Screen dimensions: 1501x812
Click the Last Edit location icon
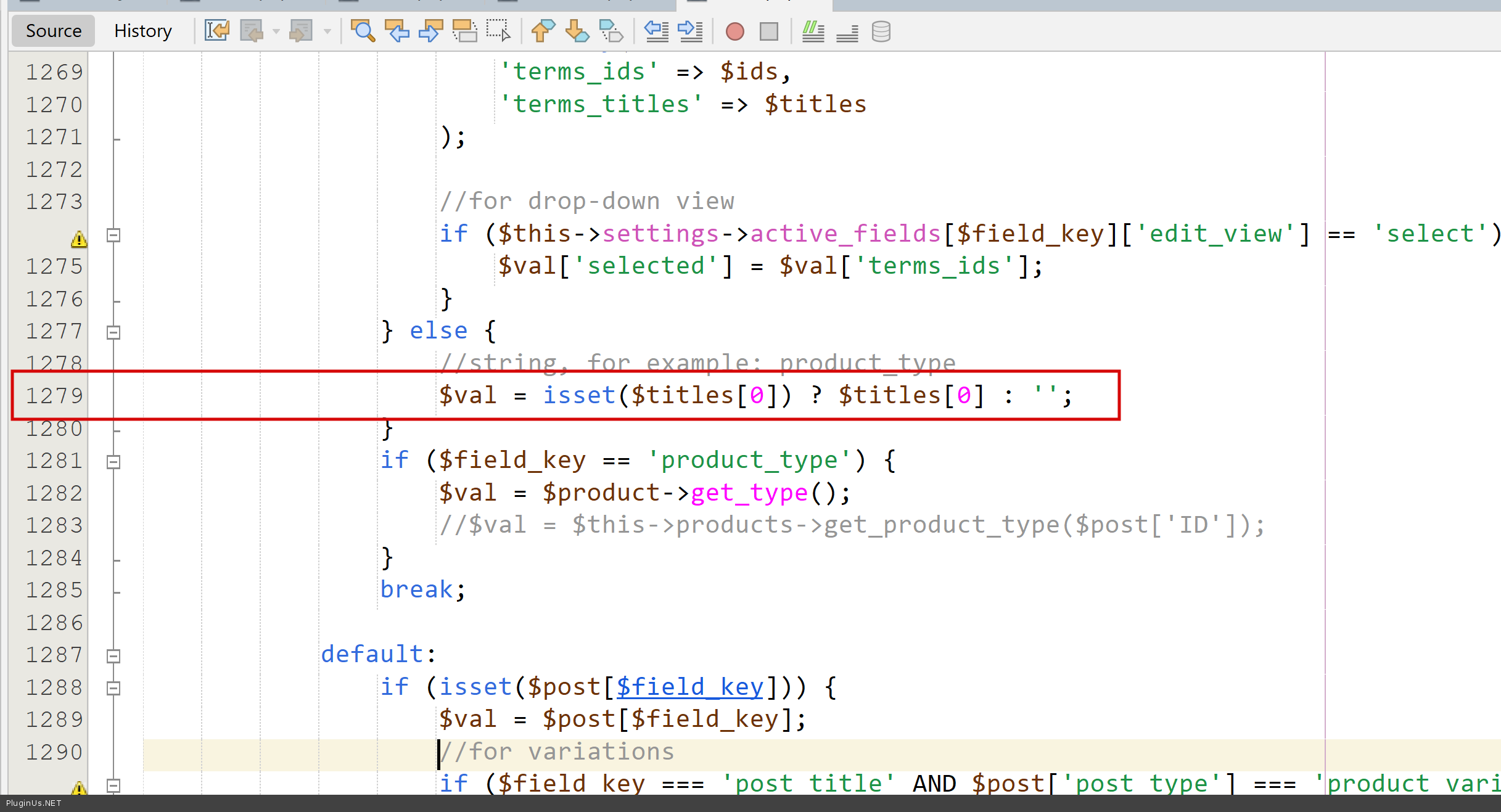click(217, 31)
